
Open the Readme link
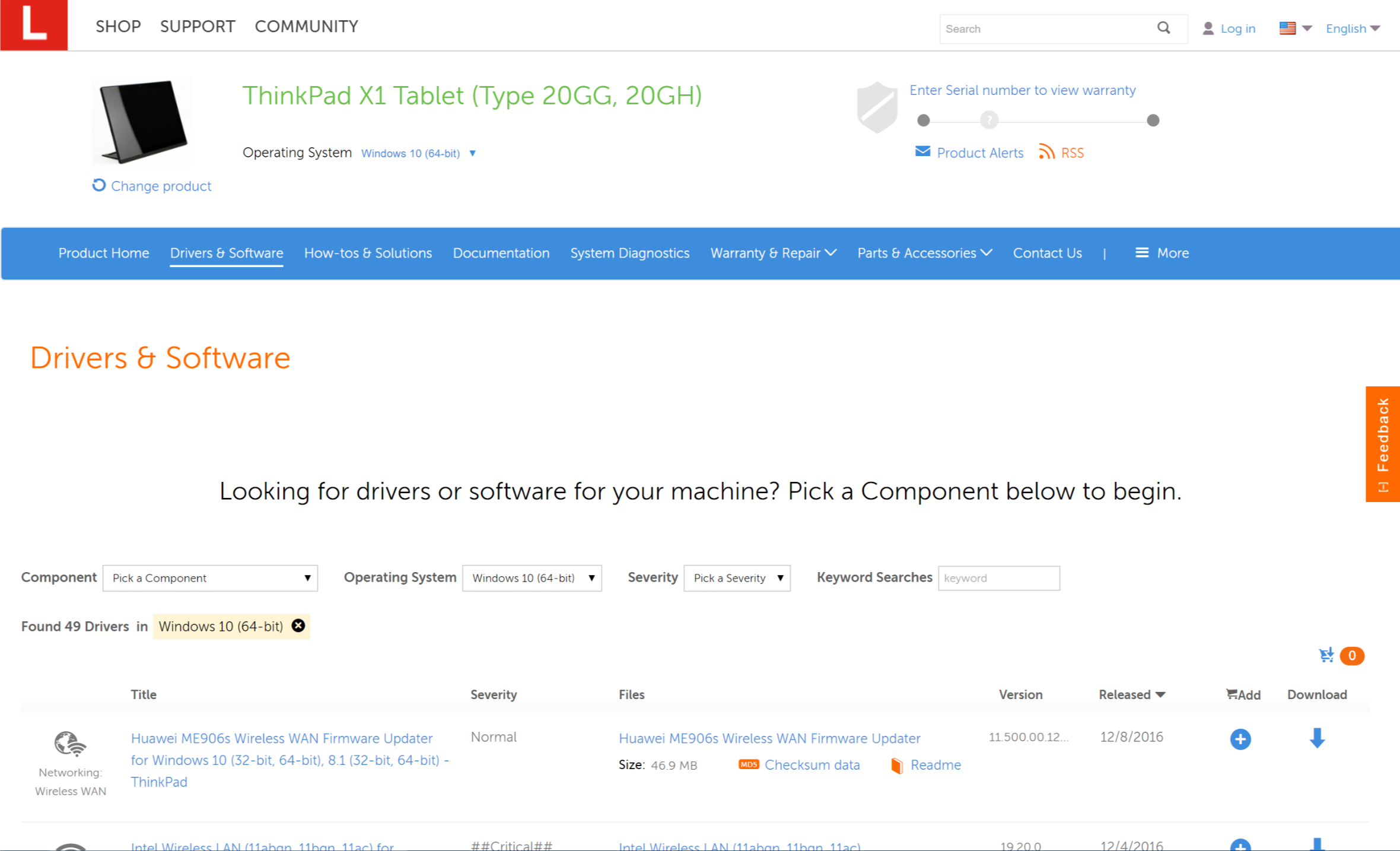(x=936, y=765)
